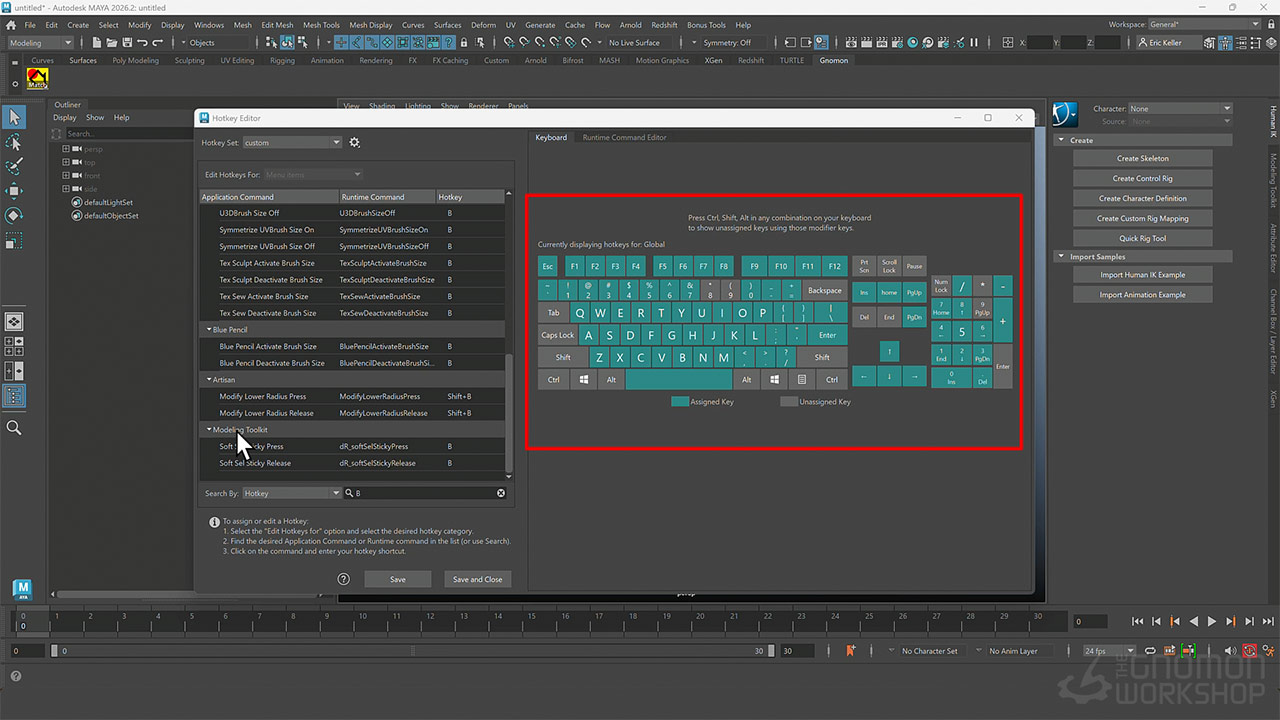
Task: Select the Lasso tool in the toolbox
Action: point(14,143)
